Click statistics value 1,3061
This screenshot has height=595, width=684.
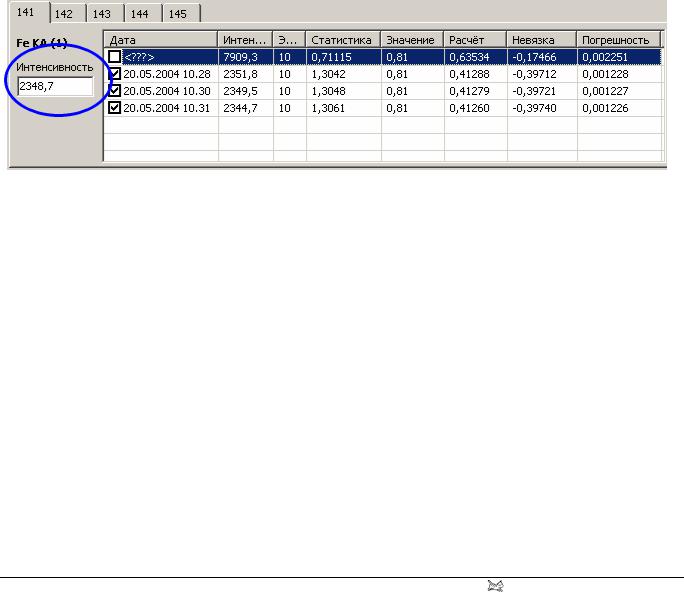point(328,108)
